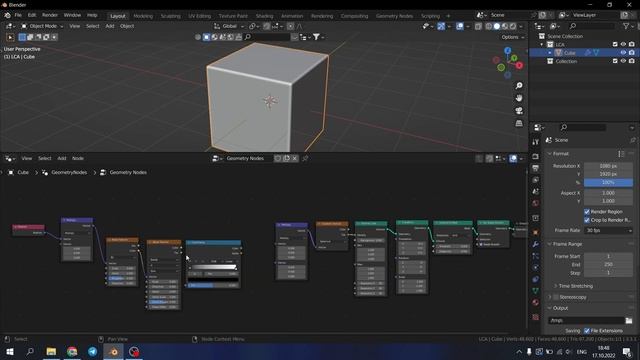Open the node editor Node menu
This screenshot has width=640, height=360.
(78, 158)
